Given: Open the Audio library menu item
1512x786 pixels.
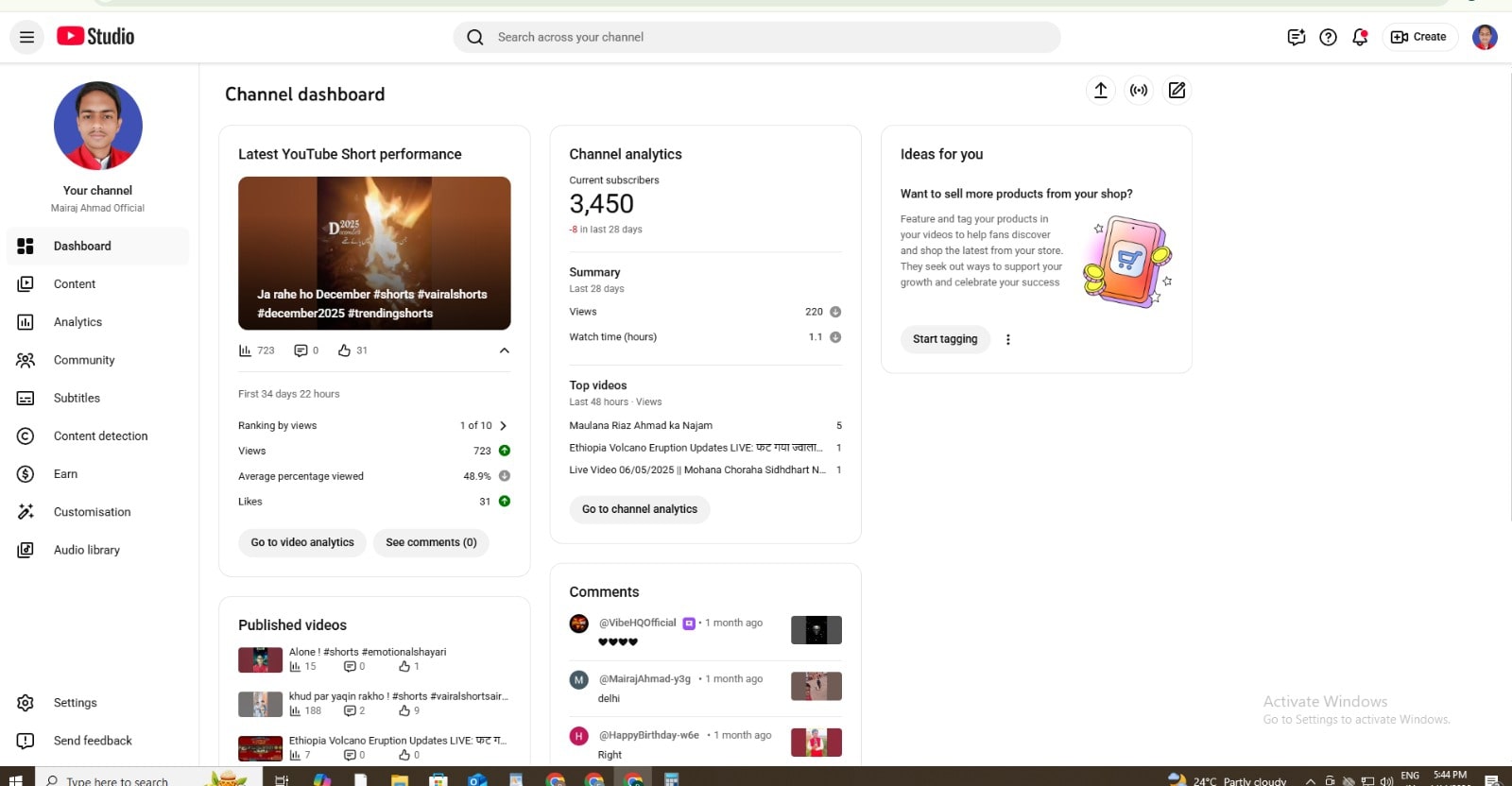Looking at the screenshot, I should point(97,550).
